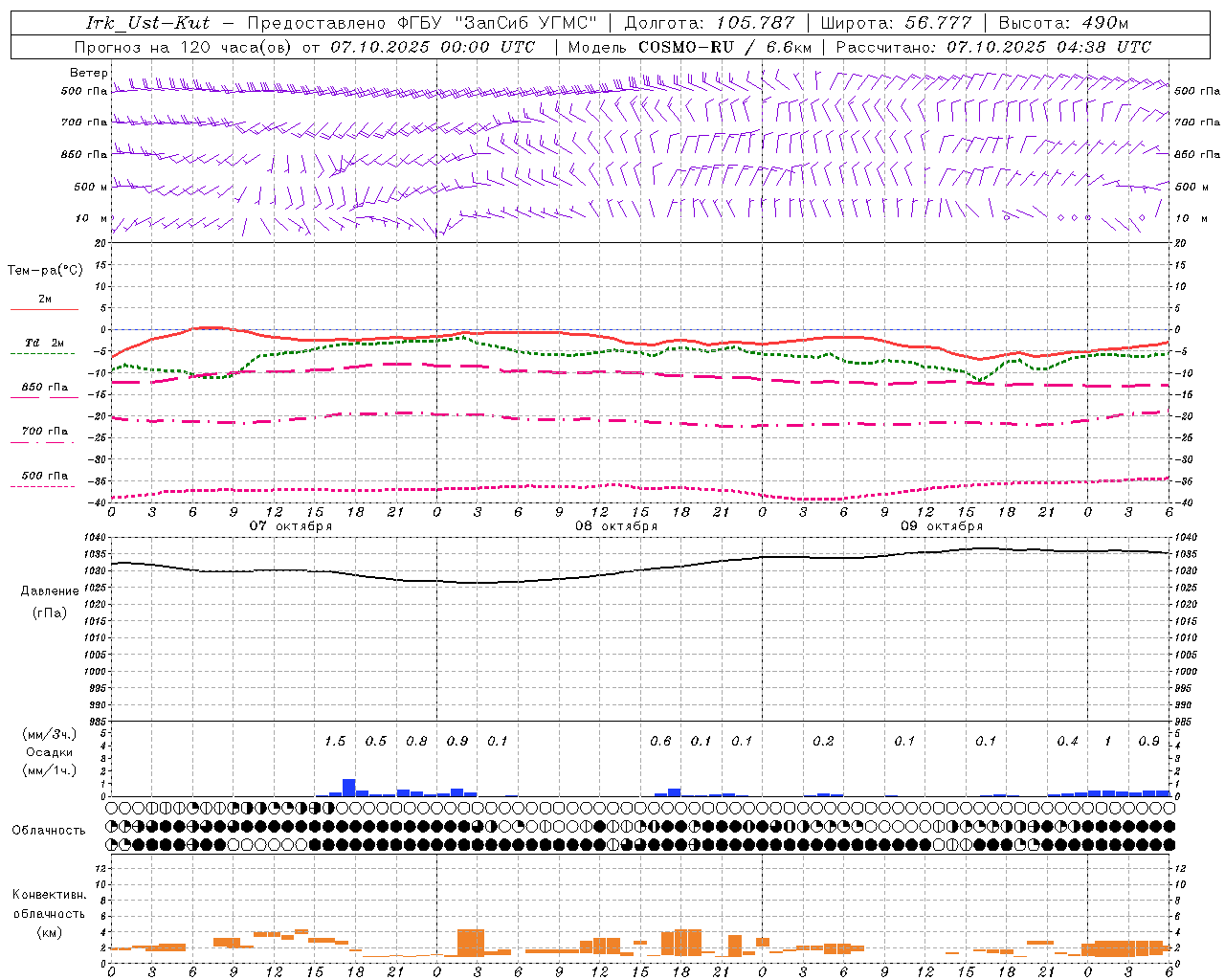Viewport: 1225px width, 980px height.
Task: Click the 0.5 precipitation total value
Action: click(x=376, y=741)
